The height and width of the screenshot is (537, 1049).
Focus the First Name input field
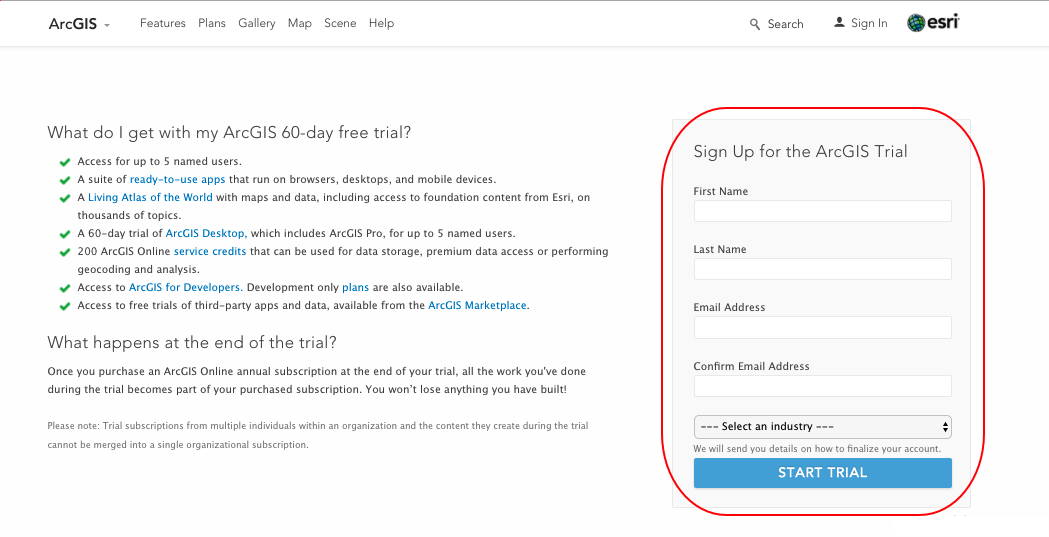[822, 211]
